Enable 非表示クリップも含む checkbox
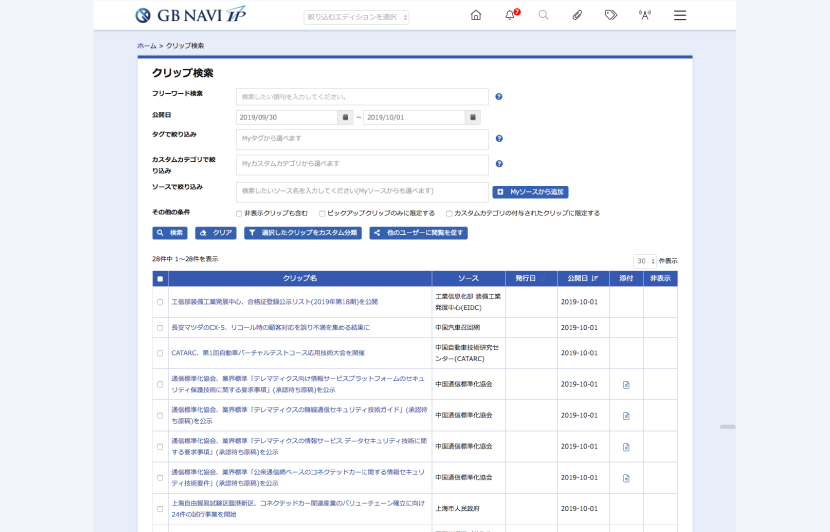 239,214
